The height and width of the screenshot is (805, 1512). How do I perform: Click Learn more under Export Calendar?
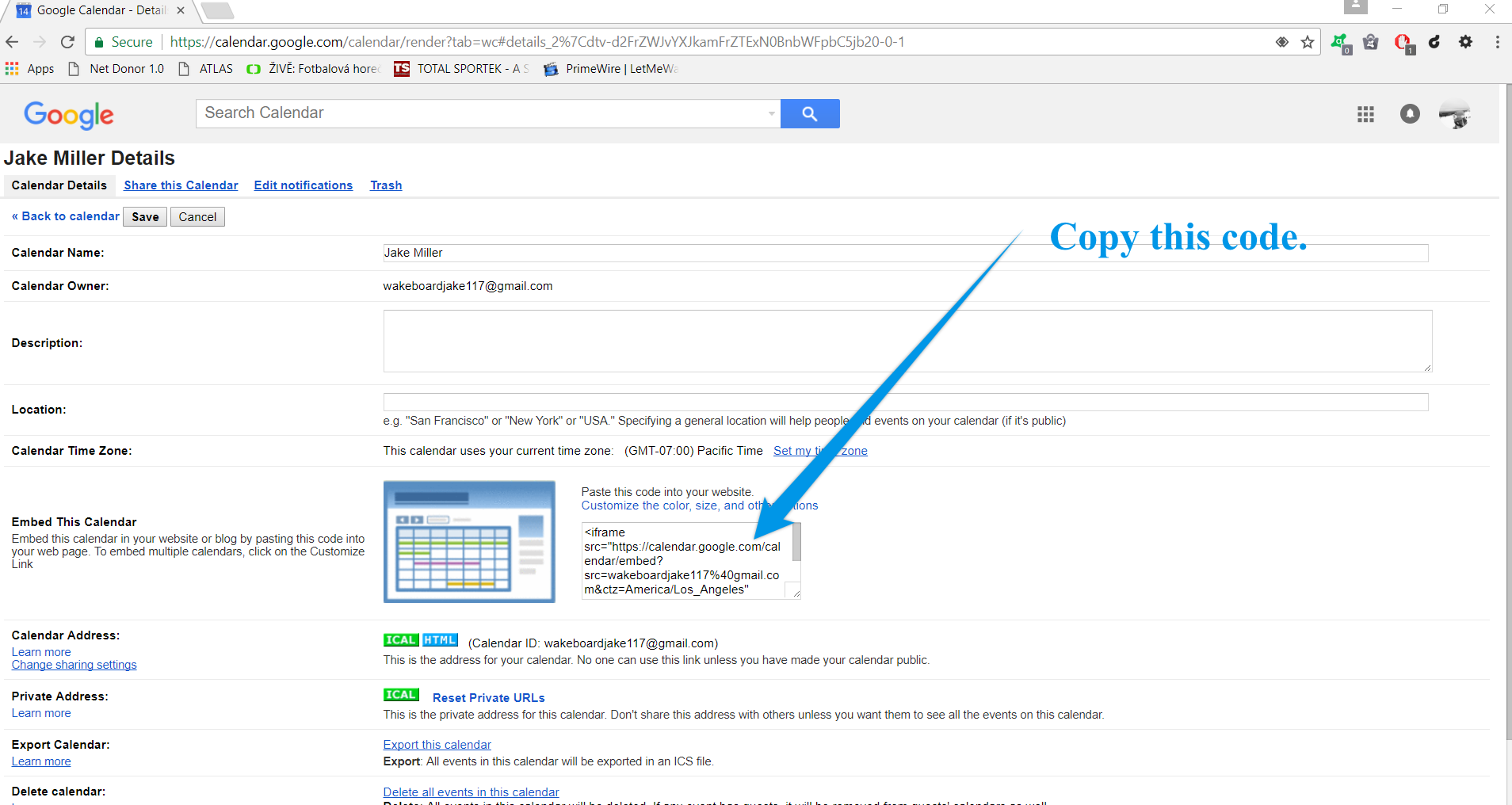coord(41,761)
